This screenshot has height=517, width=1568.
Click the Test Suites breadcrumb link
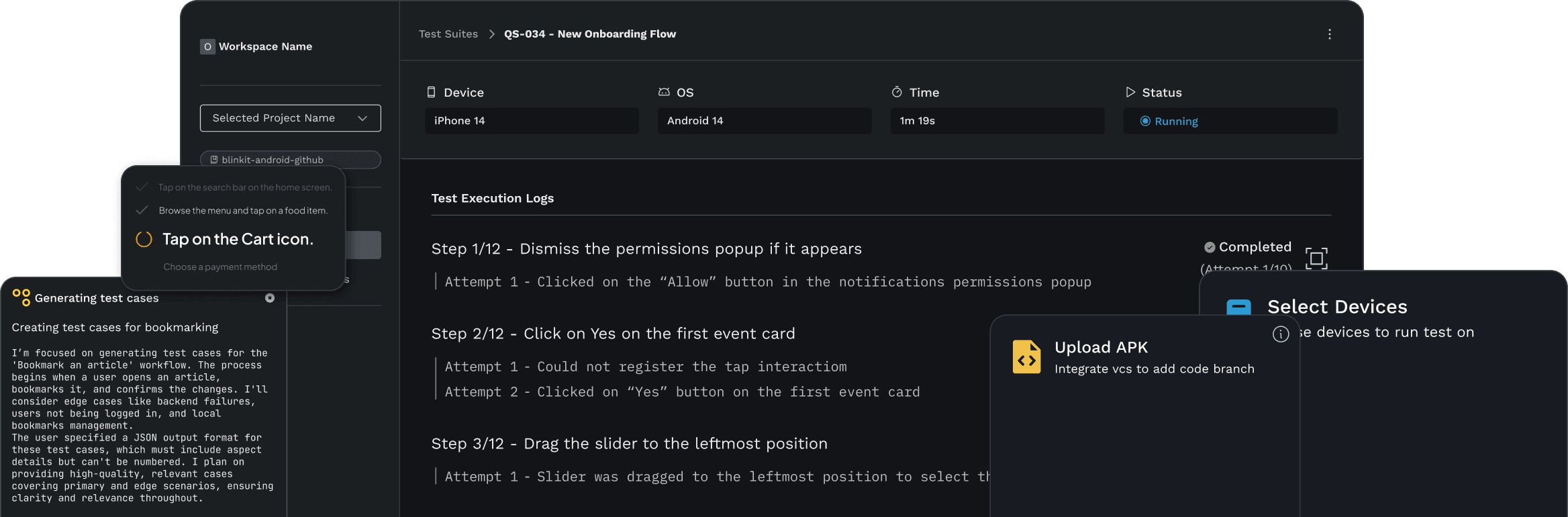[448, 34]
